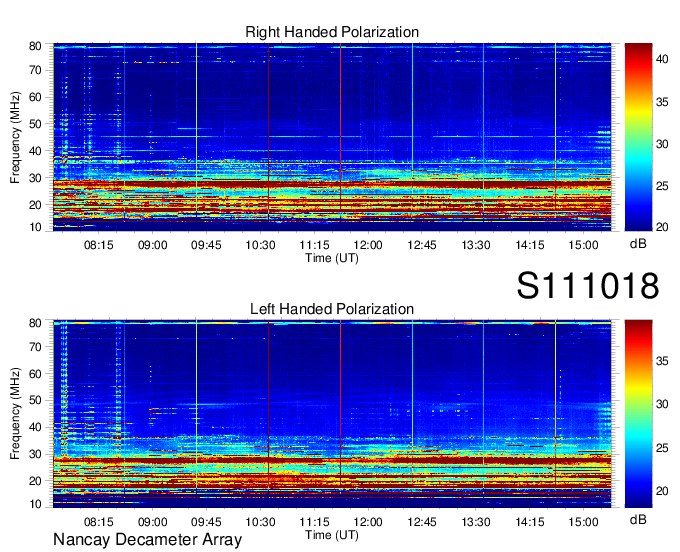This screenshot has height=552, width=680.
Task: Click the Right Handed Polarization spectrogram image
Action: coord(332,137)
